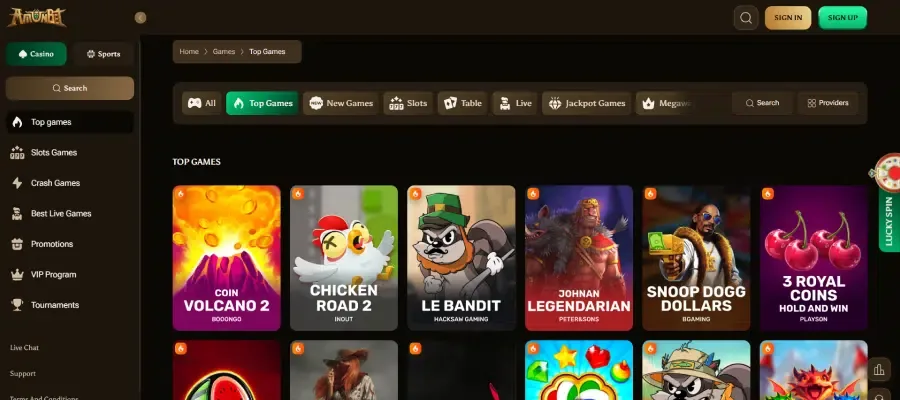Select the Slots filter tab
Screen dimensions: 900x400
(x=408, y=103)
